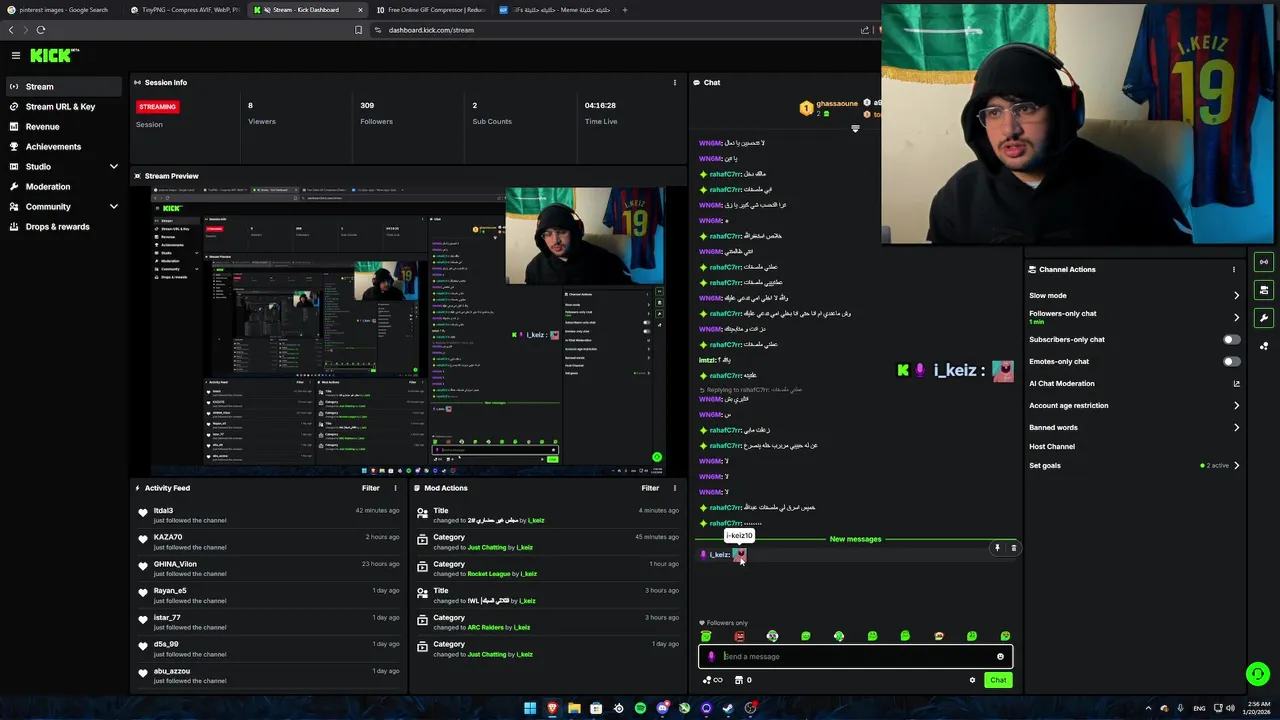Open Stream in the left sidebar
This screenshot has width=1280, height=720.
tap(64, 87)
